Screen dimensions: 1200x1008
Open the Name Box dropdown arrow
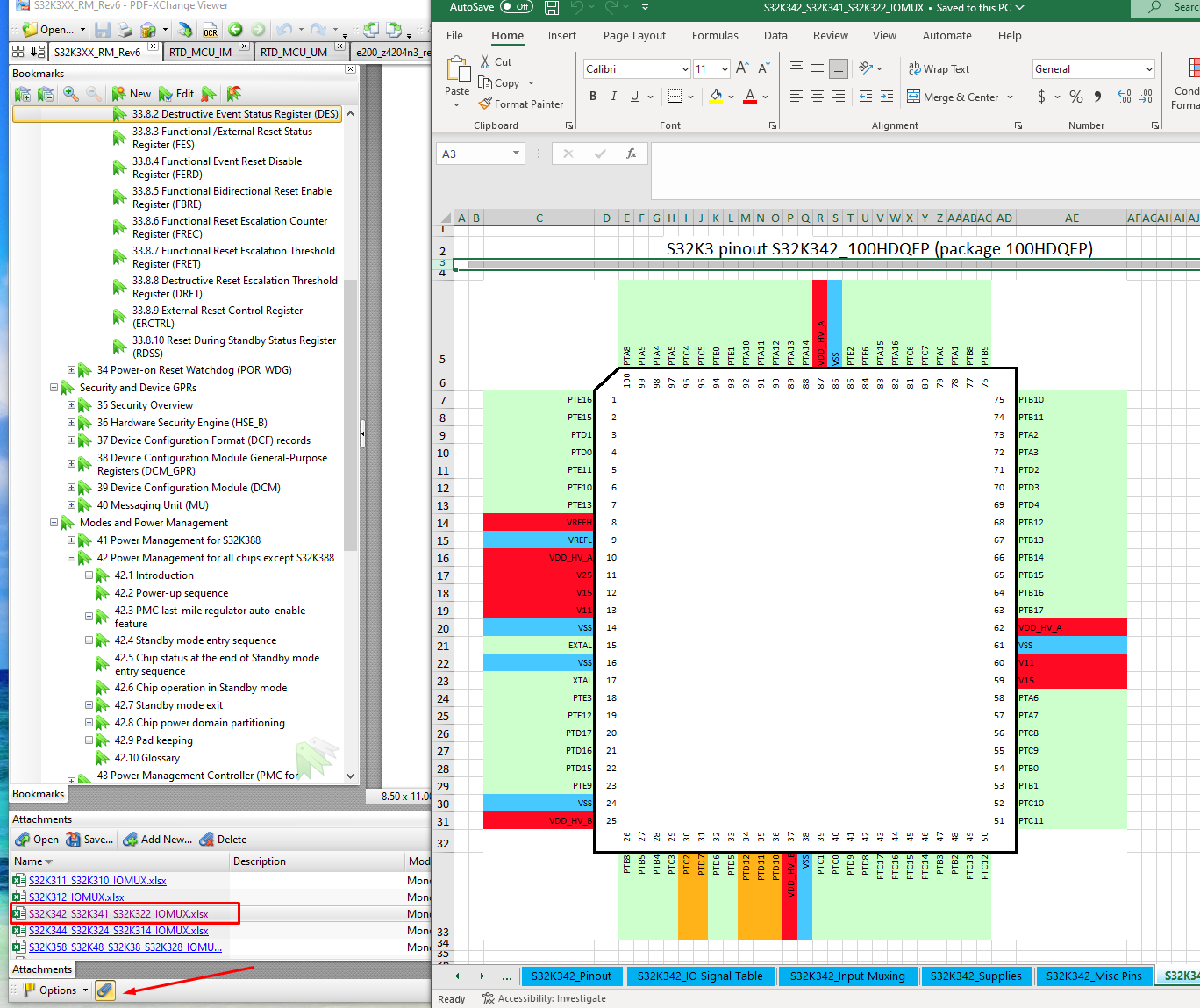[x=516, y=154]
